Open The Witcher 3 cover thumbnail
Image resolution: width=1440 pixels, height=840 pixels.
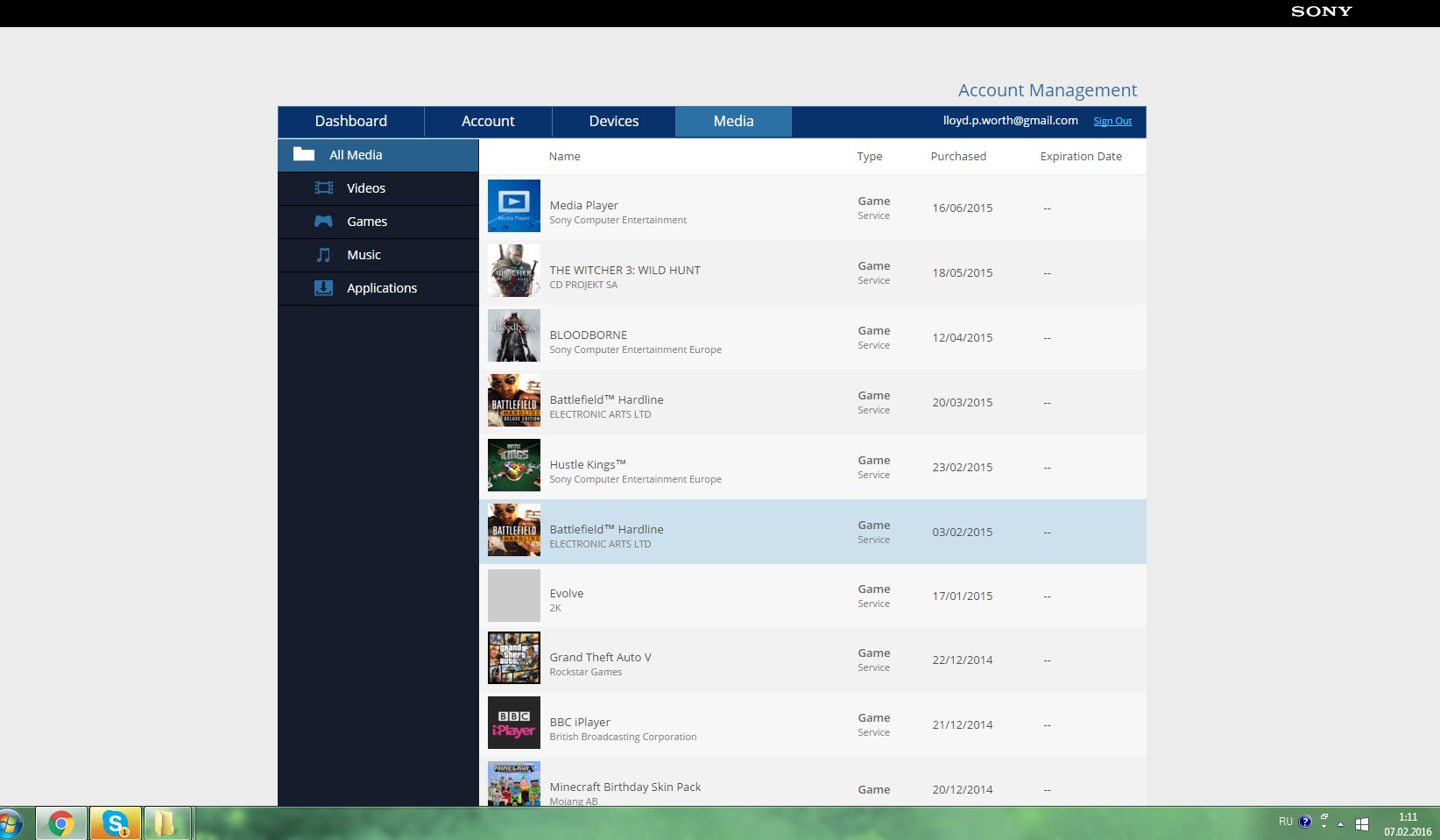coord(514,271)
